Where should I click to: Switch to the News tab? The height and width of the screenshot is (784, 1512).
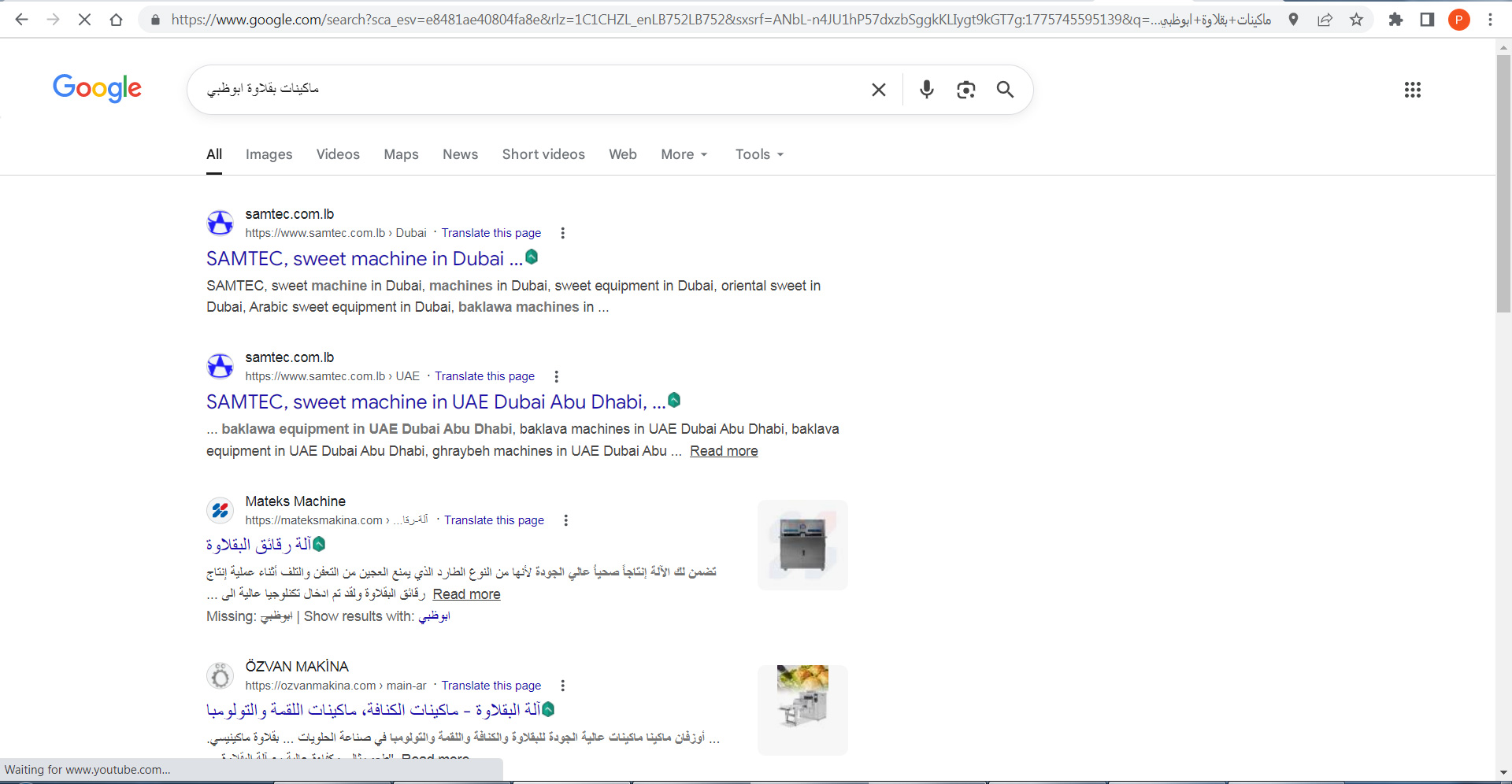tap(460, 154)
